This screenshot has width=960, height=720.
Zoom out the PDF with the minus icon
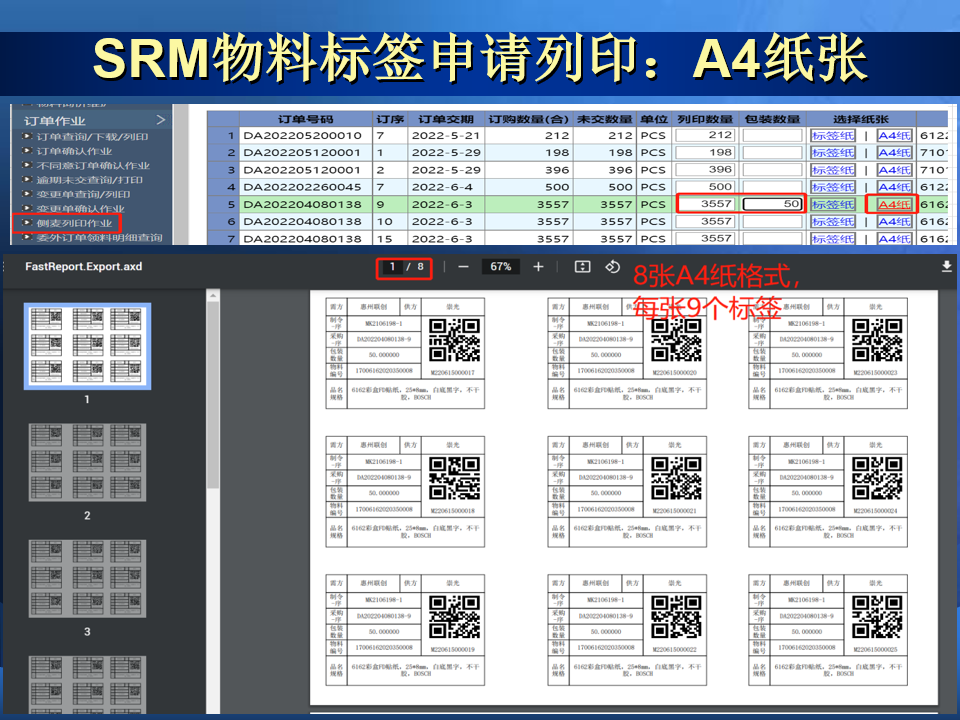coord(463,267)
